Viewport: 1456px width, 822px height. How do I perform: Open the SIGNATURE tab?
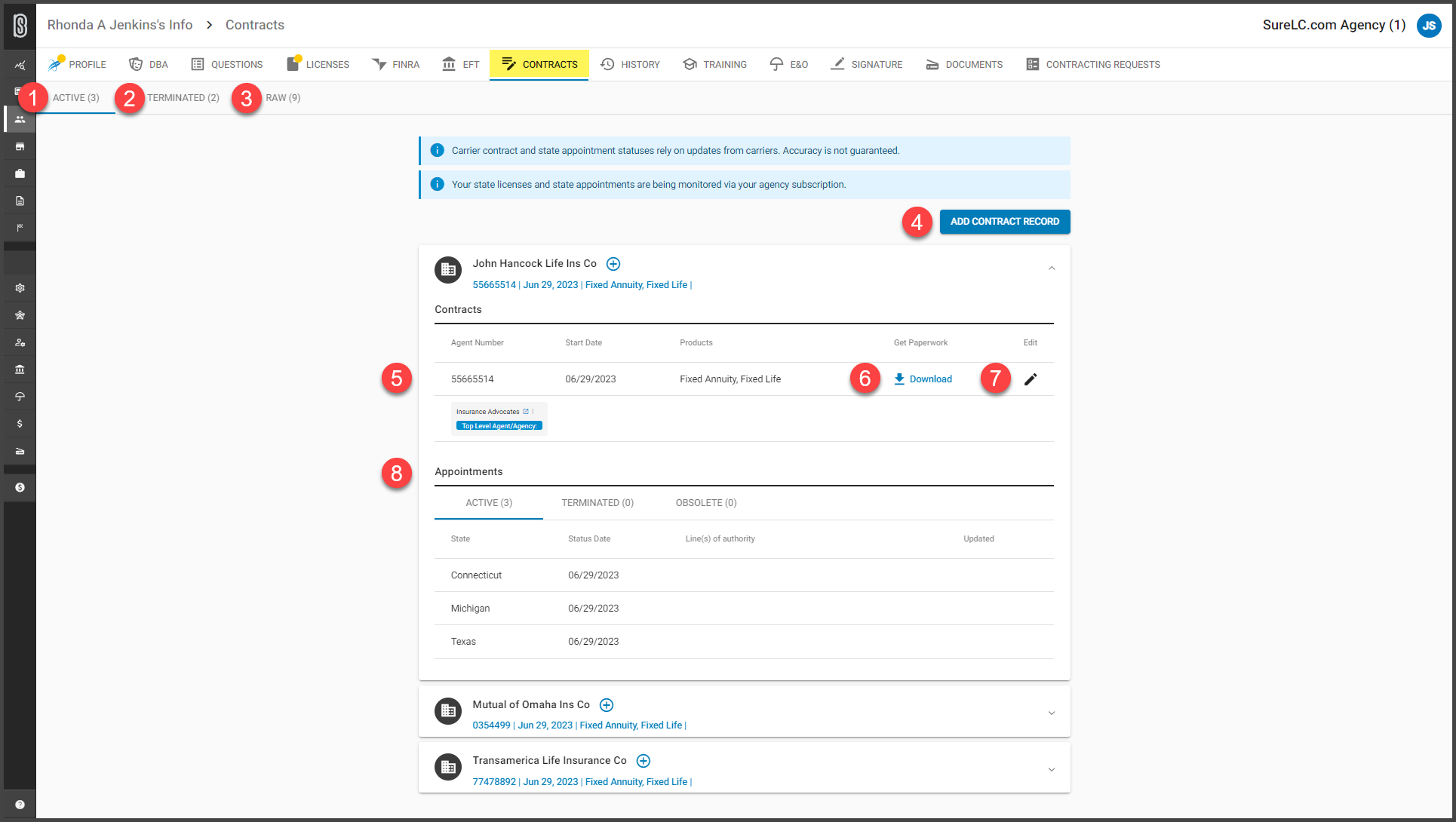[867, 65]
